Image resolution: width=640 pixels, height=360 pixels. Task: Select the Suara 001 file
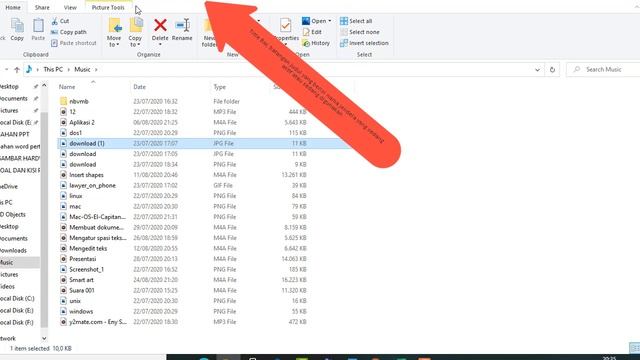82,291
